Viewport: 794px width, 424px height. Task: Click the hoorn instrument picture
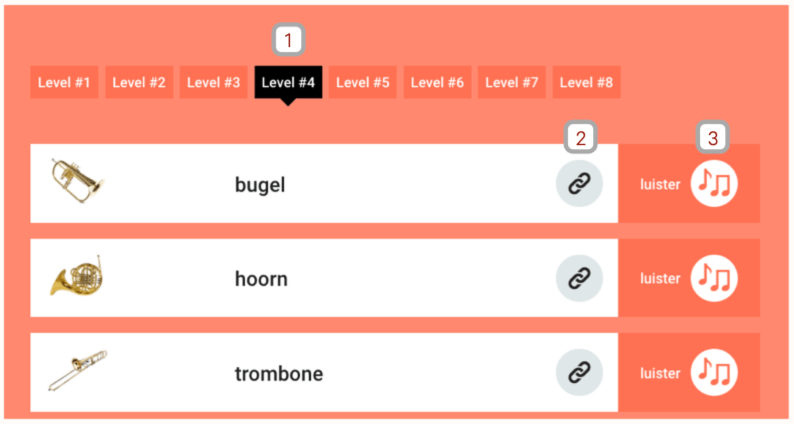(x=77, y=276)
